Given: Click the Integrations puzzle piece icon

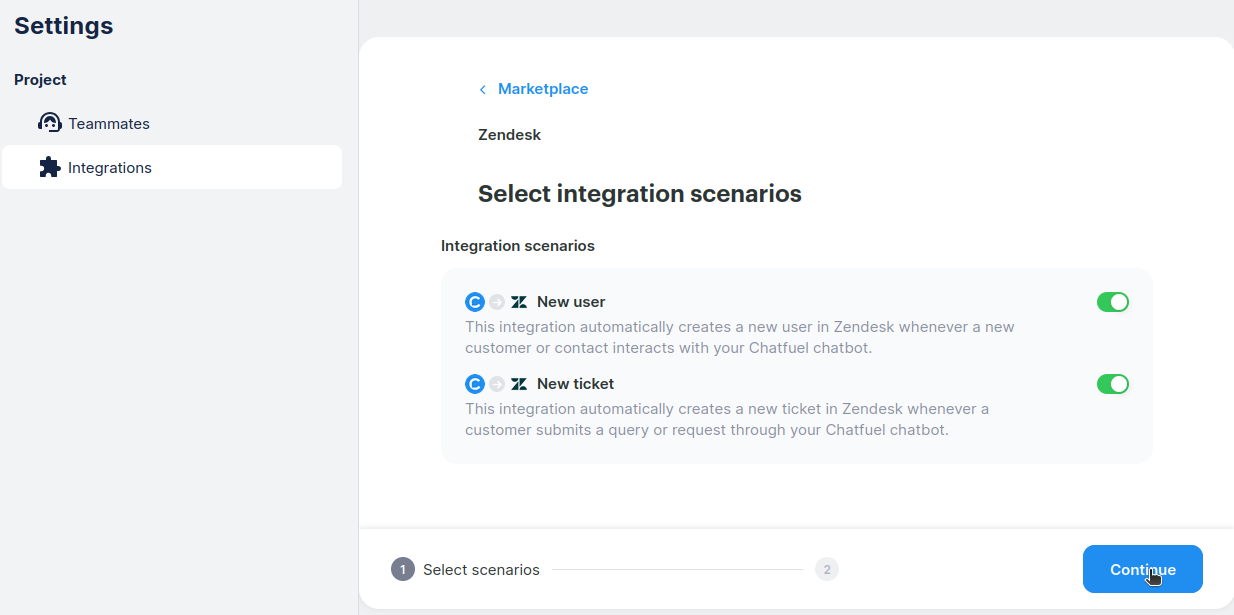Looking at the screenshot, I should 50,167.
